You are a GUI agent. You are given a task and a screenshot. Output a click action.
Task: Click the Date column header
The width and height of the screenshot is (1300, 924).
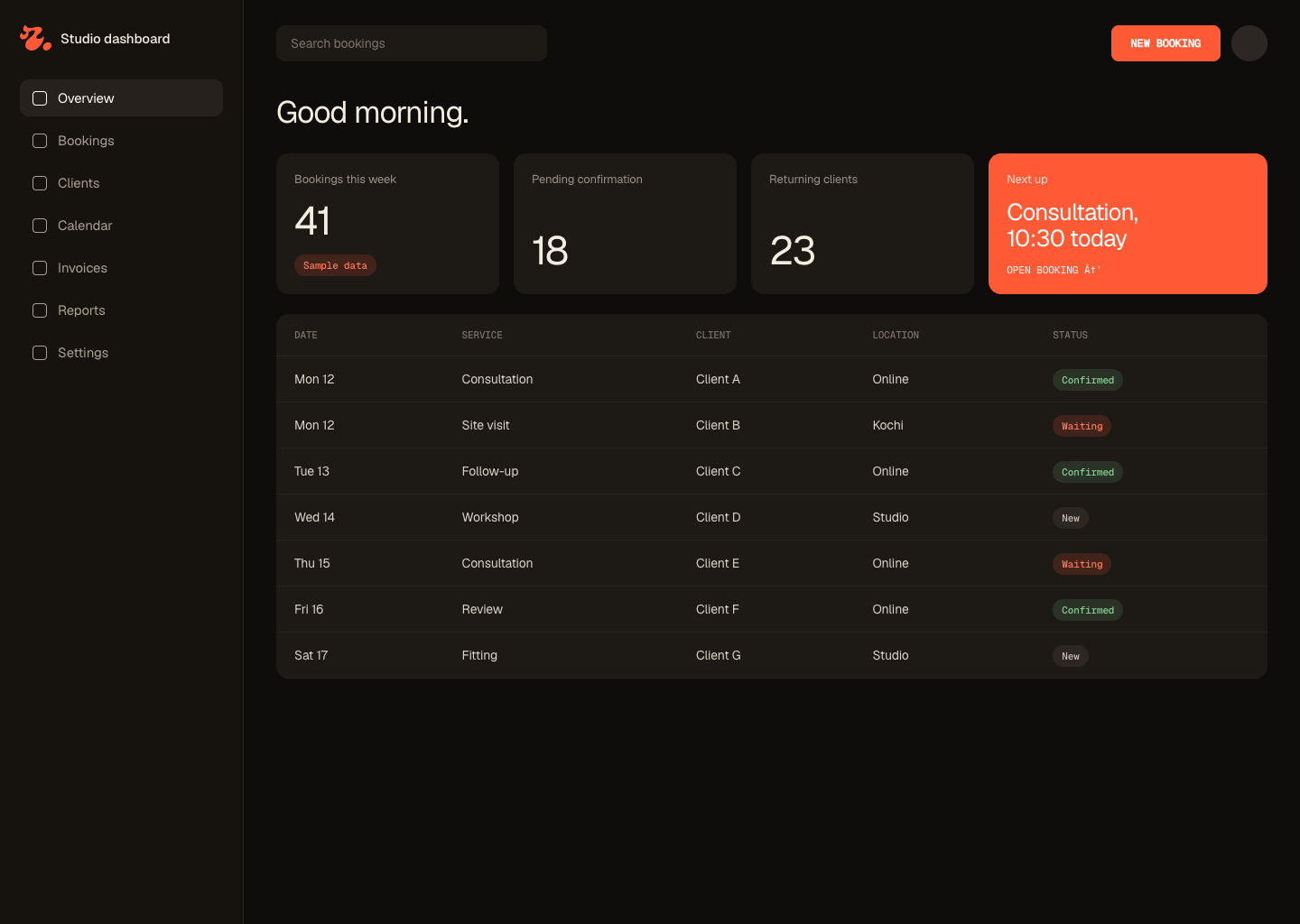pos(306,336)
